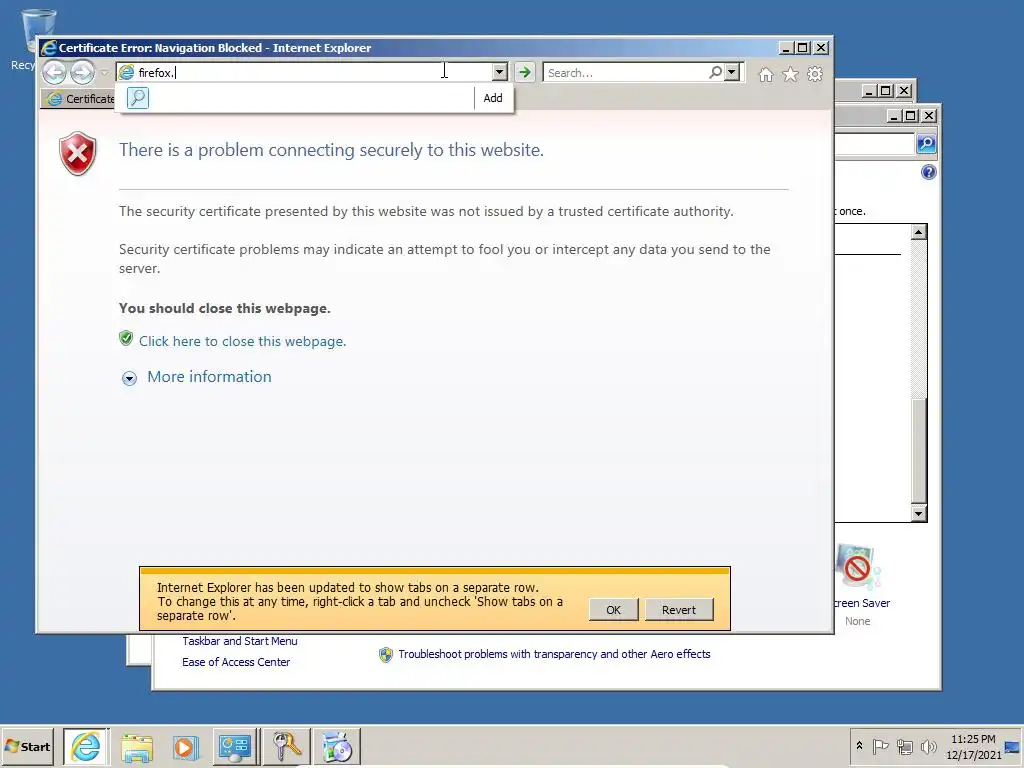Select the Certificate Error tab
Image resolution: width=1024 pixels, height=768 pixels.
[78, 99]
